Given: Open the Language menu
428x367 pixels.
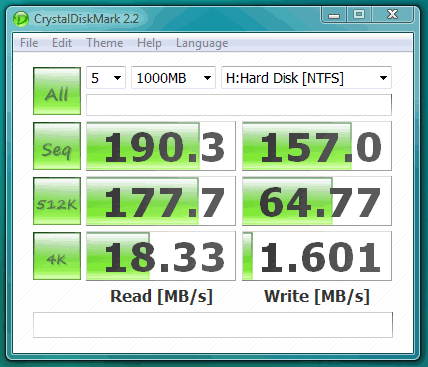Looking at the screenshot, I should (202, 43).
